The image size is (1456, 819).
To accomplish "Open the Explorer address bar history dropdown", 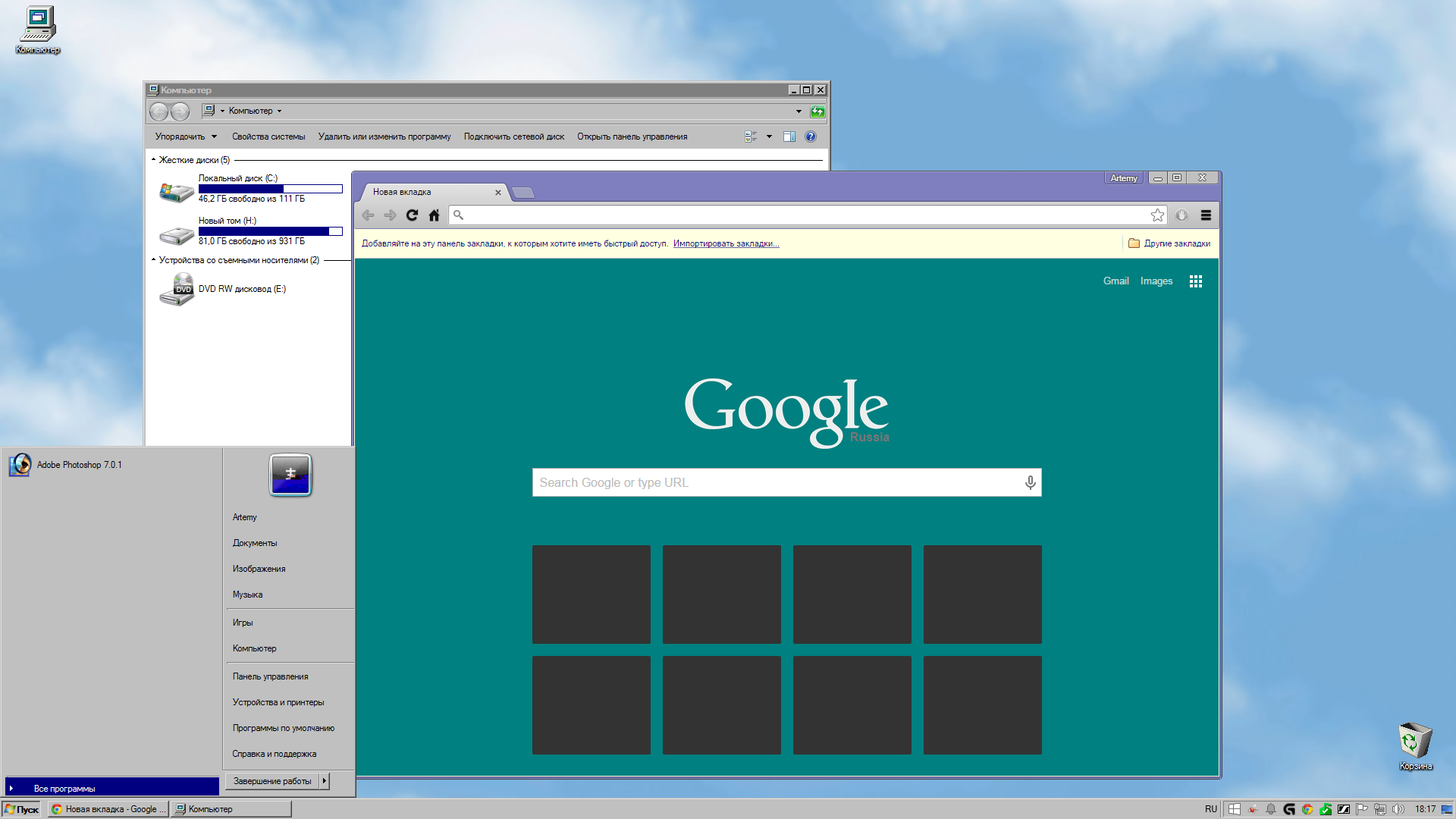I will pos(799,111).
